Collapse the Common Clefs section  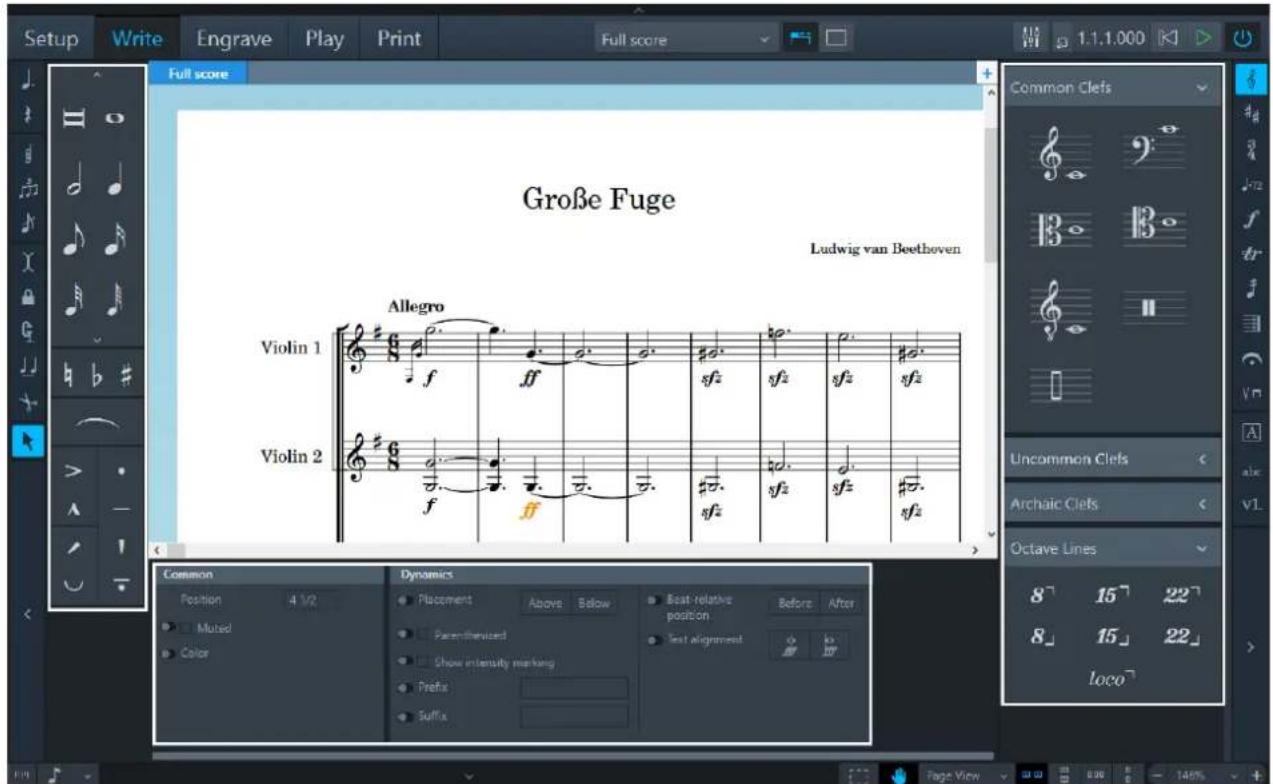pyautogui.click(x=1200, y=88)
